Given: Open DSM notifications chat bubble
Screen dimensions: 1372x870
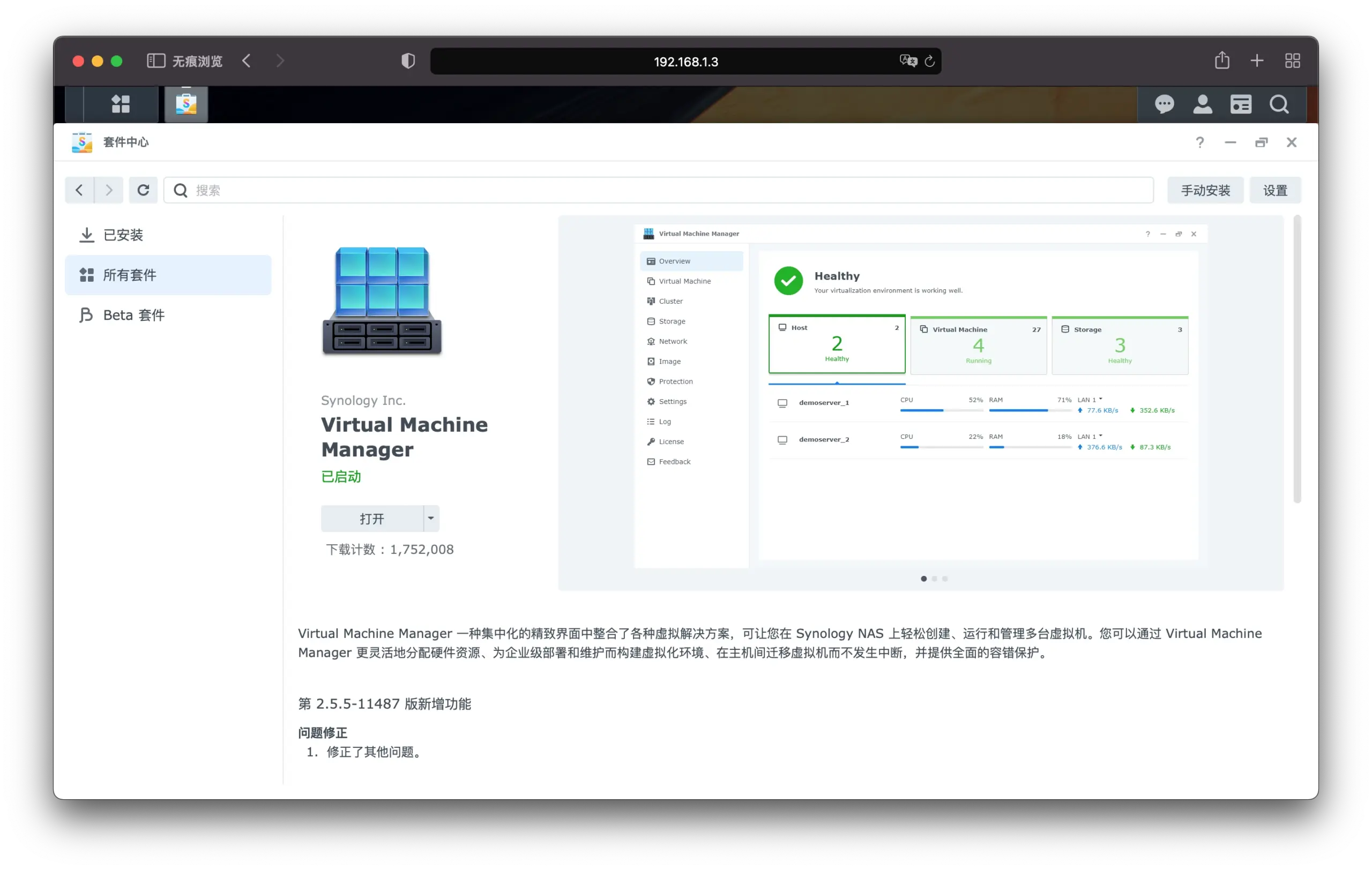Looking at the screenshot, I should tap(1164, 104).
